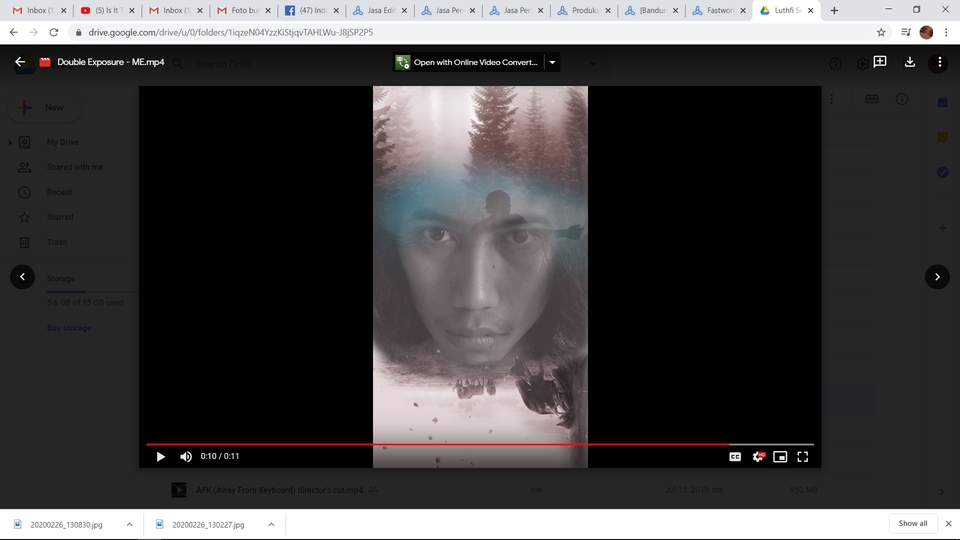Show all downloads
This screenshot has width=960, height=540.
(913, 523)
